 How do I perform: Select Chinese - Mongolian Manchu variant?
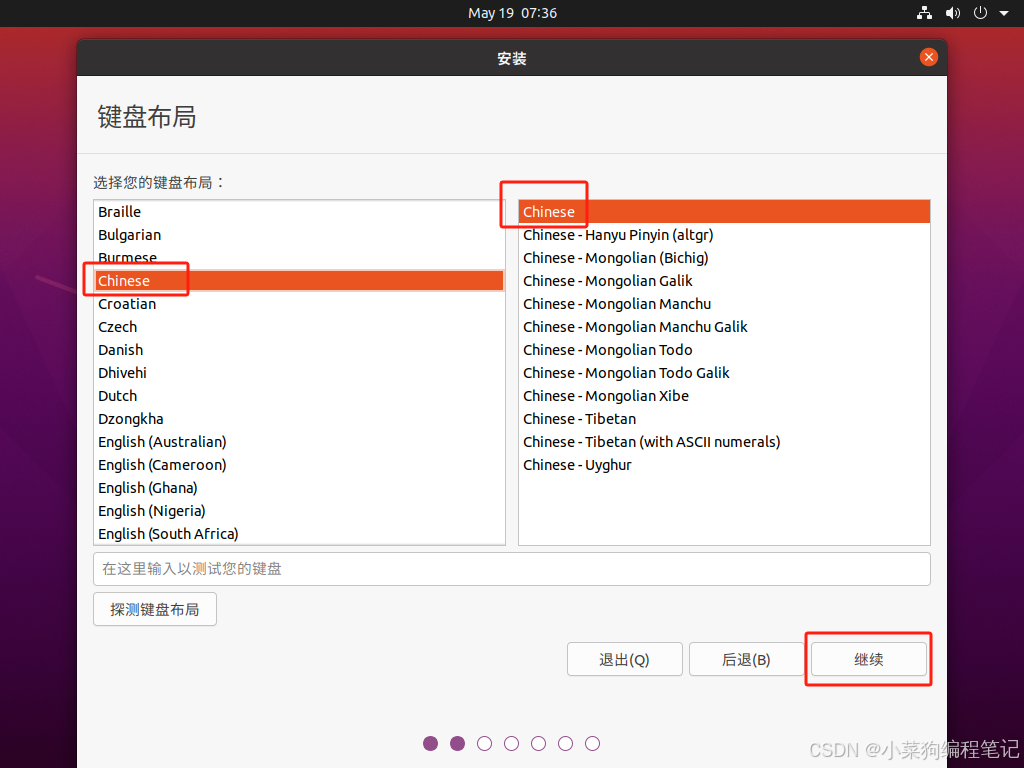tap(724, 304)
